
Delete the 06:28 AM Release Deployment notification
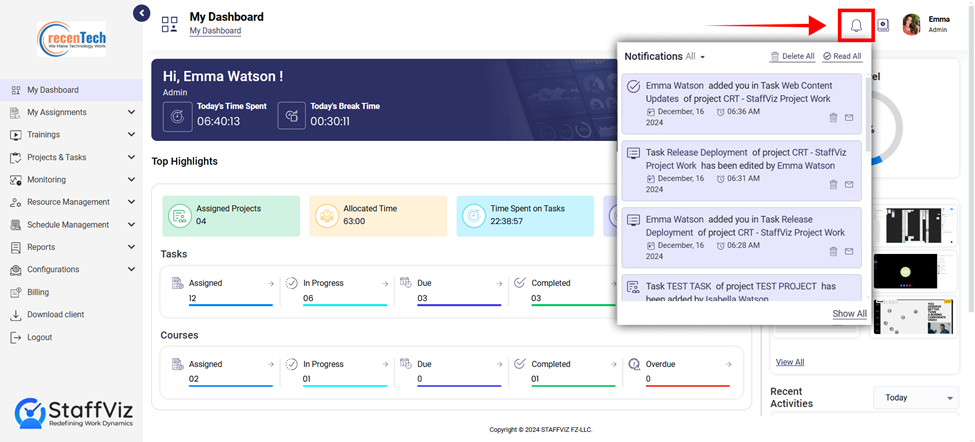click(833, 251)
